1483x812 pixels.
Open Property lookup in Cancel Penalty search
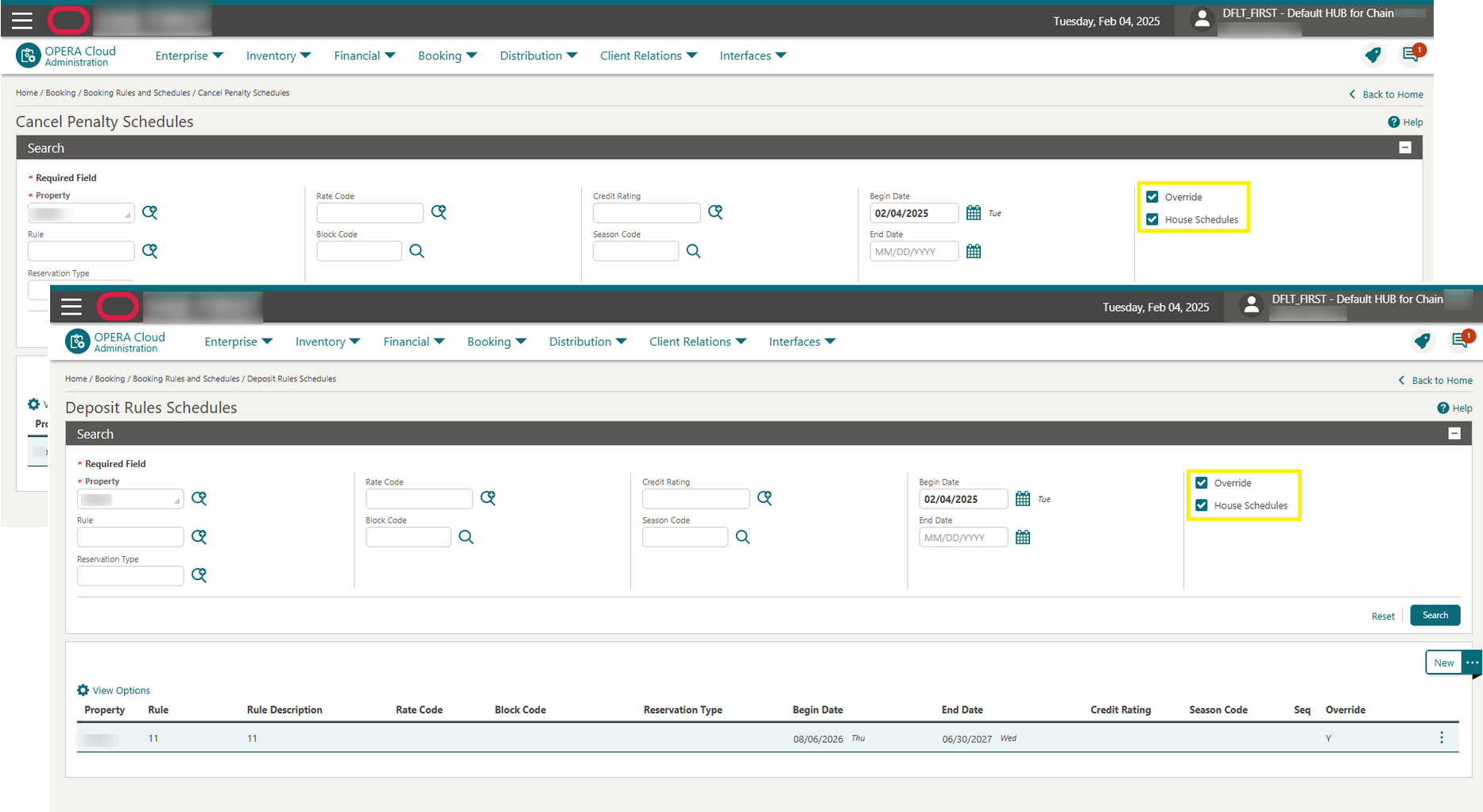coord(149,212)
